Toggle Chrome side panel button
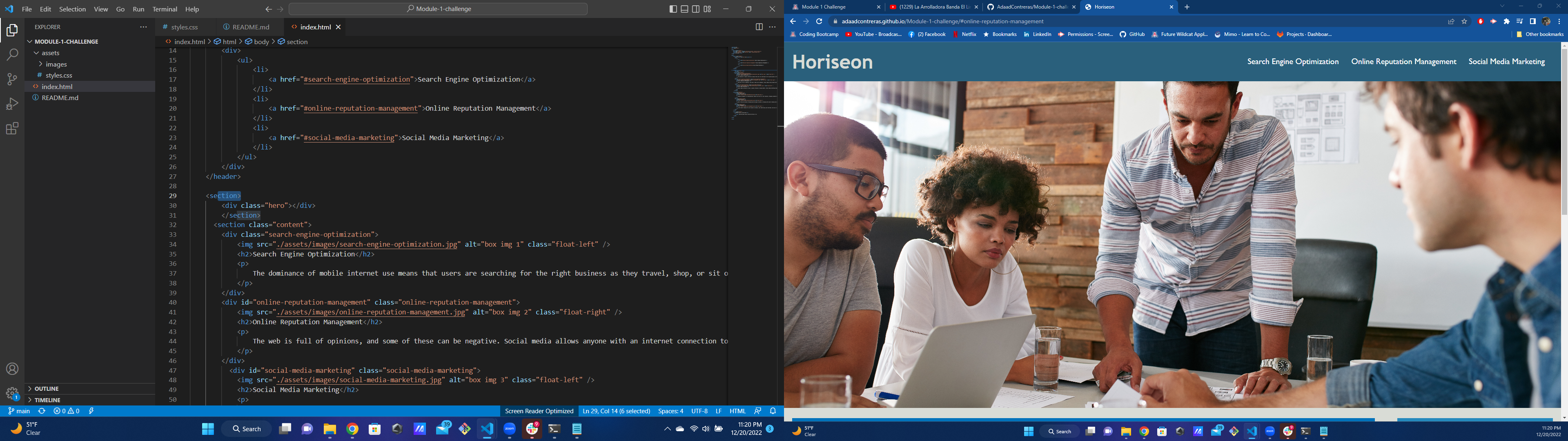The height and width of the screenshot is (441, 1568). pos(1533,21)
